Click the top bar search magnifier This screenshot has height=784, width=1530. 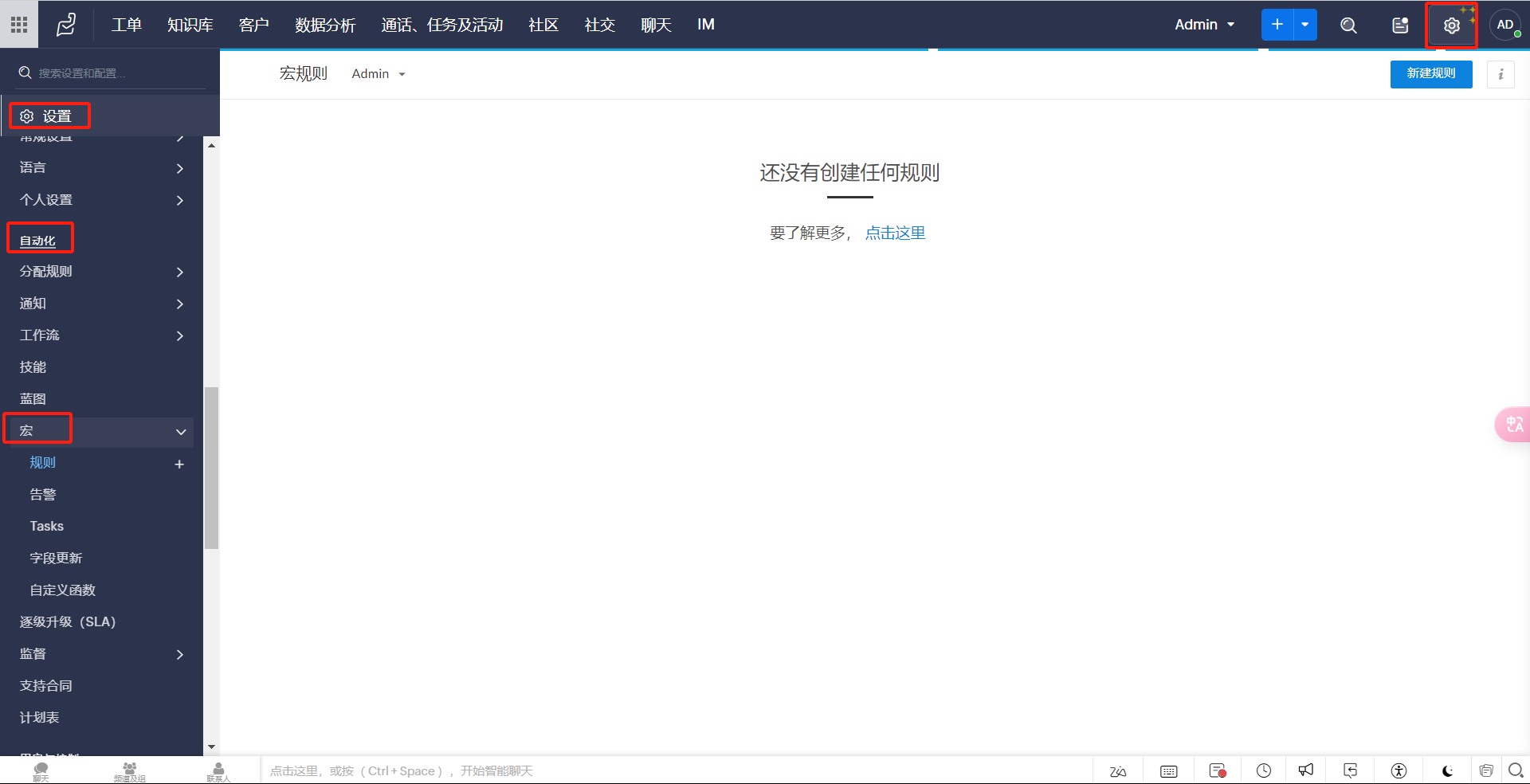[x=1348, y=25]
